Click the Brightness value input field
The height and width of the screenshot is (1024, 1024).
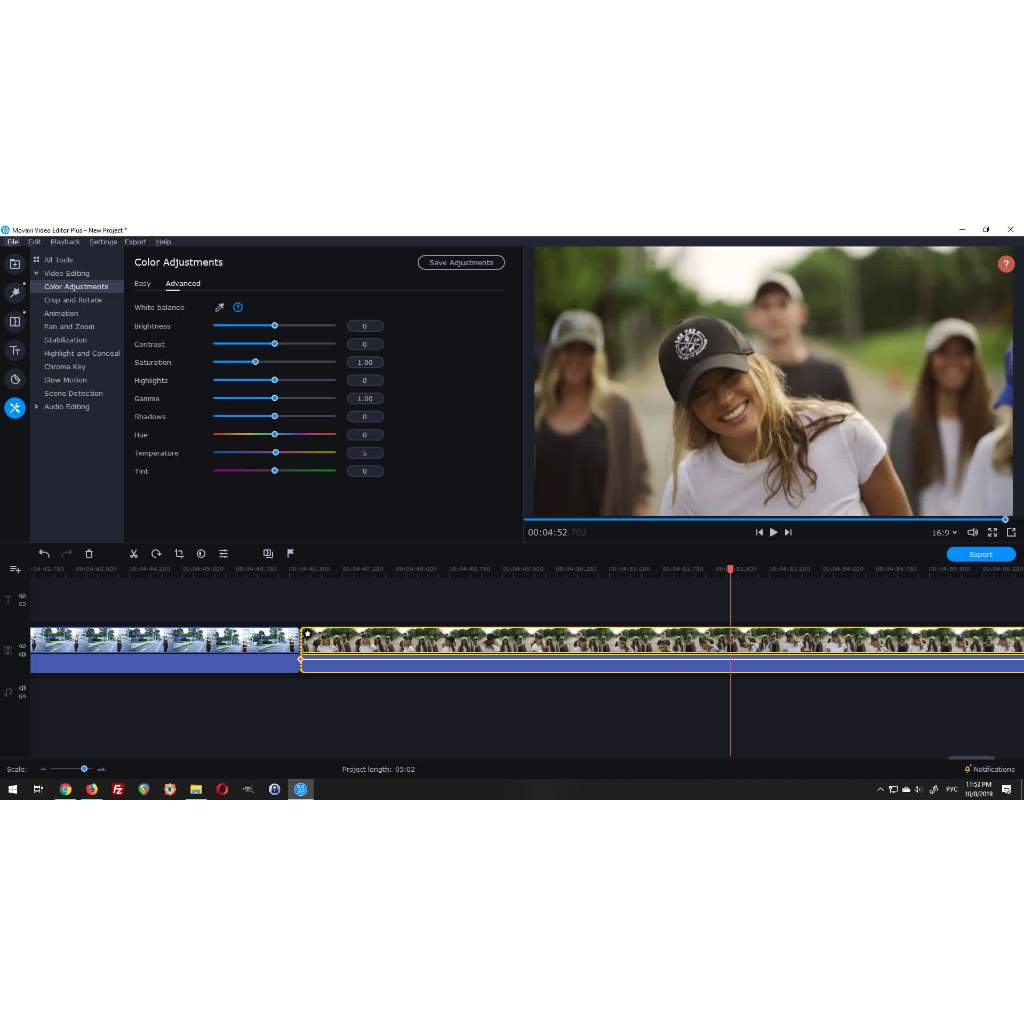(365, 327)
